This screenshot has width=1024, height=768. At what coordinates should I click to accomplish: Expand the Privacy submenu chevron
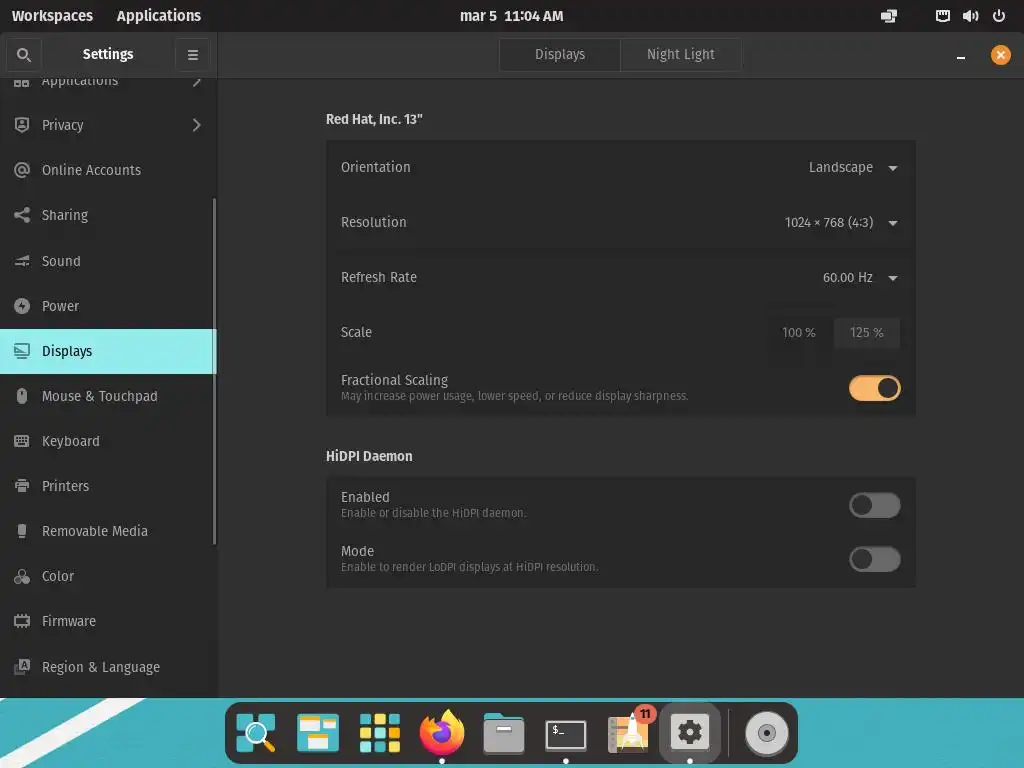[x=197, y=125]
